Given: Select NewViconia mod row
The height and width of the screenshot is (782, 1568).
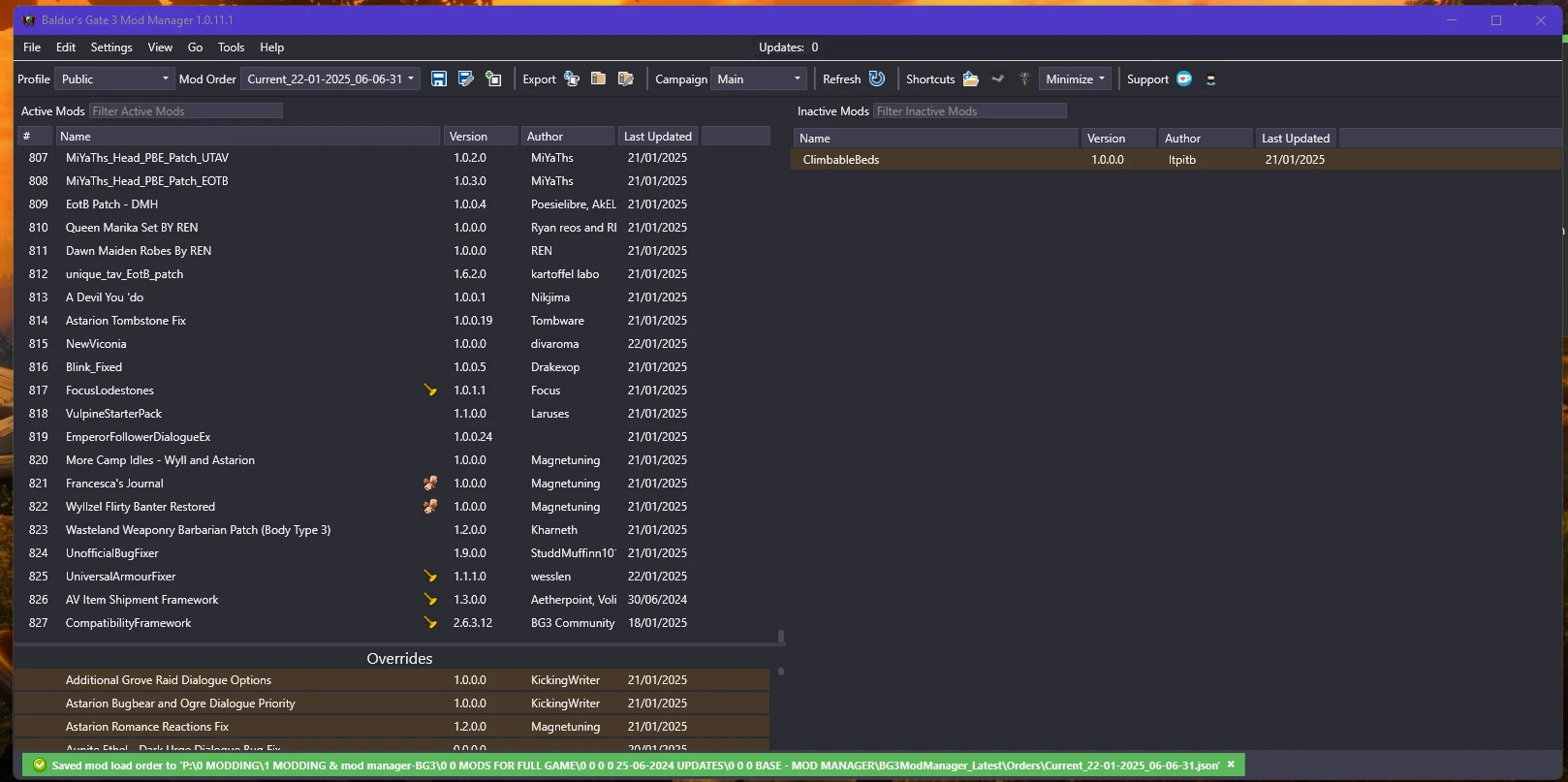Looking at the screenshot, I should coord(392,343).
